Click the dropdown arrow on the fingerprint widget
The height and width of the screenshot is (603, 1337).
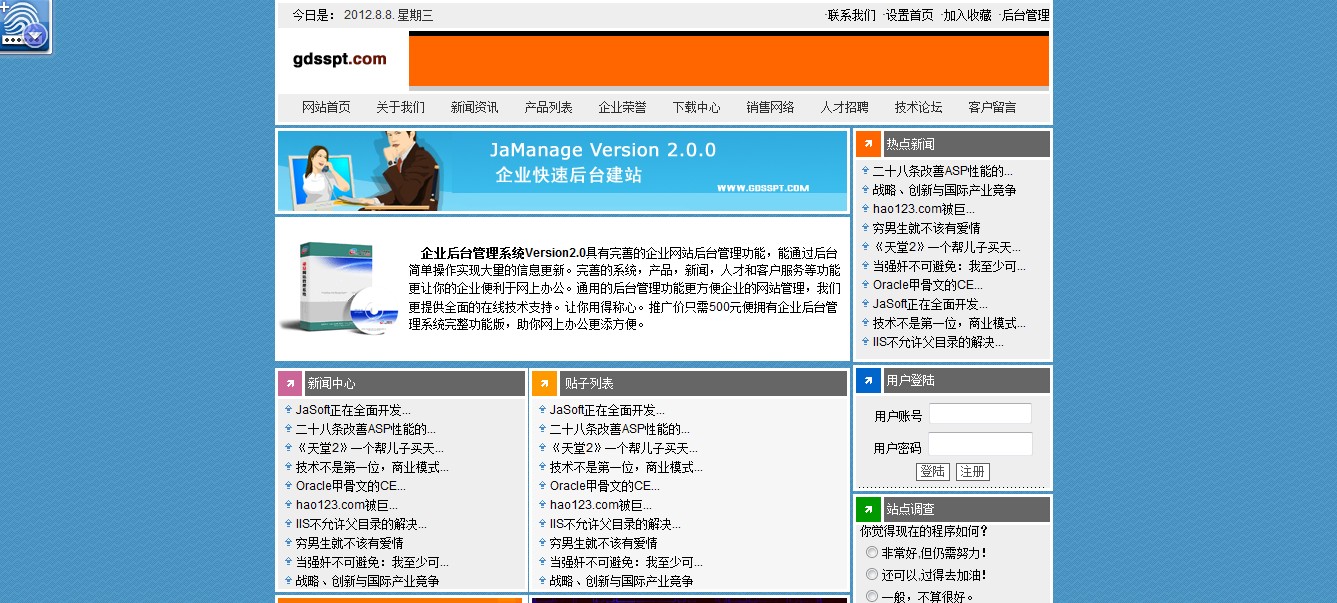coord(36,37)
